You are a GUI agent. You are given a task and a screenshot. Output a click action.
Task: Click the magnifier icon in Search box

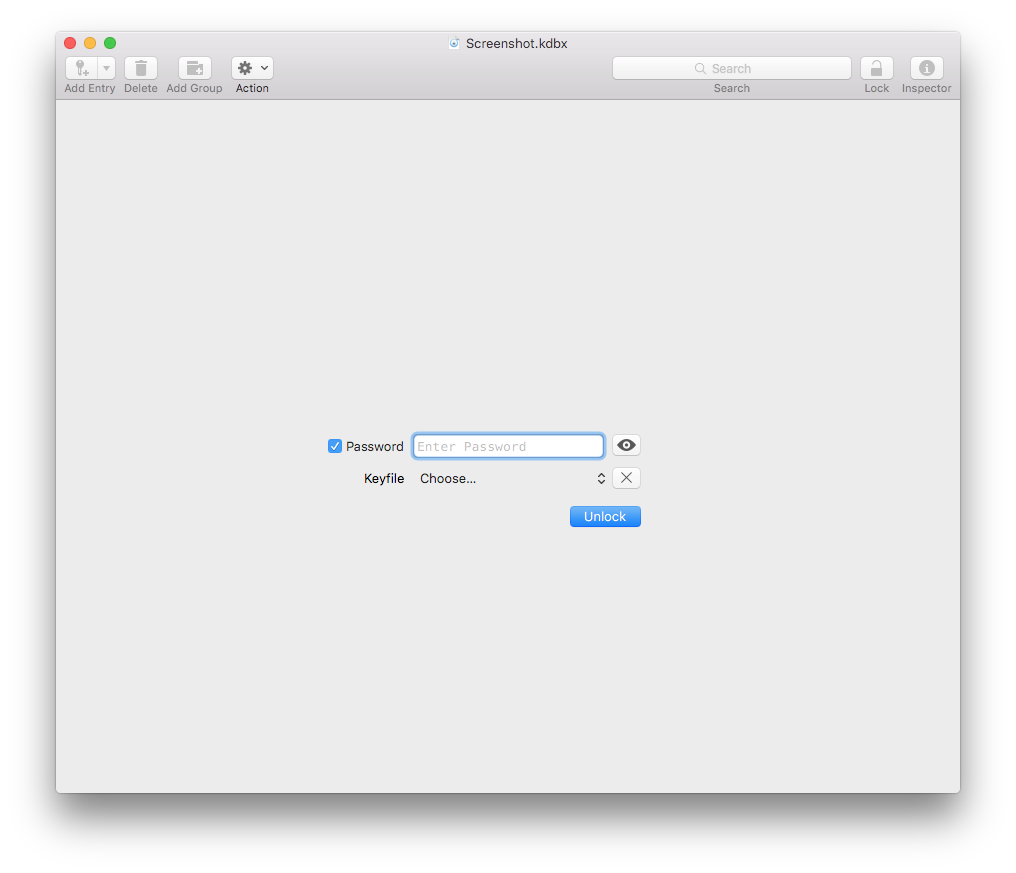[x=700, y=69]
